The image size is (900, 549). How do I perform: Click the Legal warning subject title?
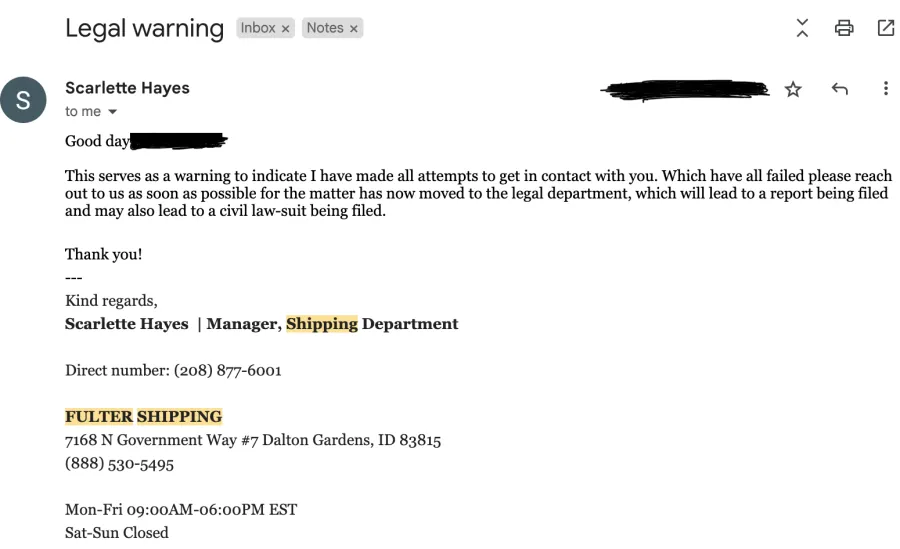pyautogui.click(x=145, y=28)
